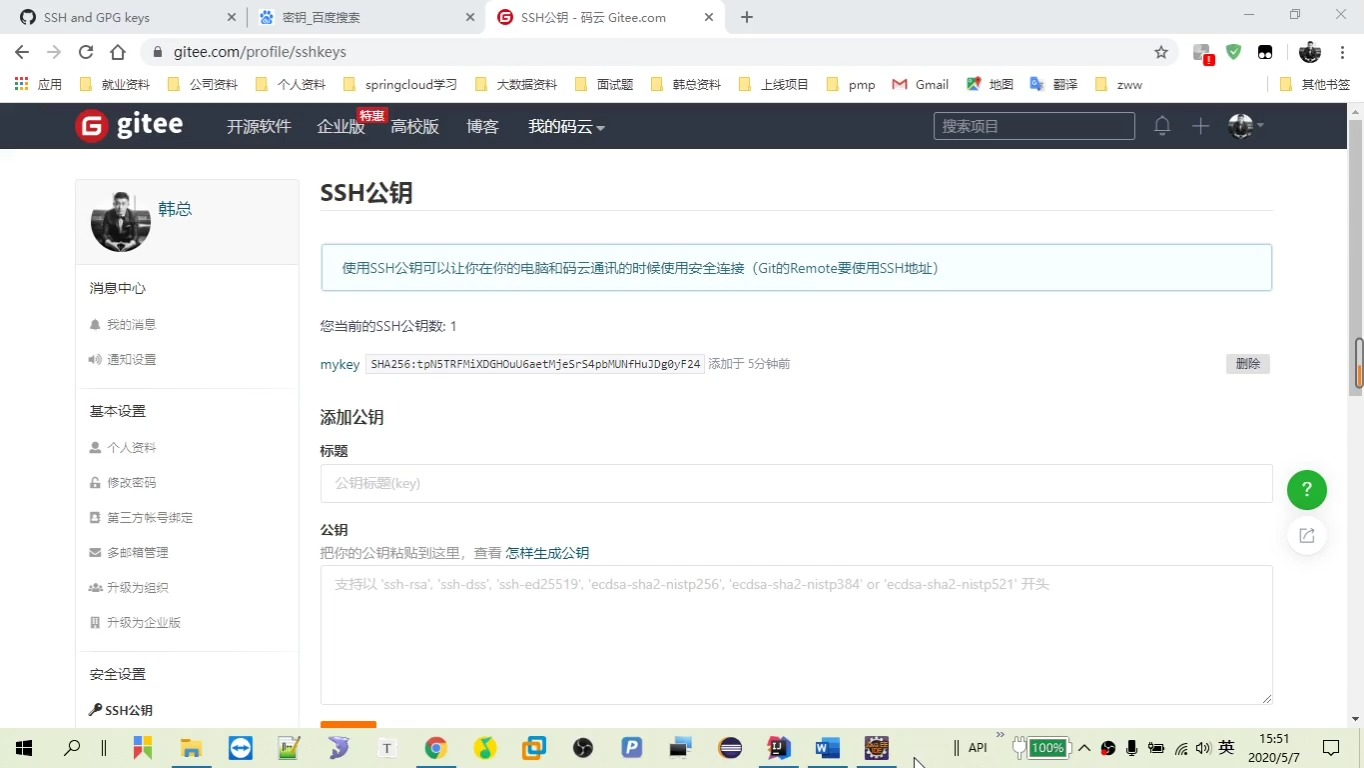Click the Tampermonkey extension icon
Image resolution: width=1364 pixels, height=768 pixels.
coord(1265,52)
